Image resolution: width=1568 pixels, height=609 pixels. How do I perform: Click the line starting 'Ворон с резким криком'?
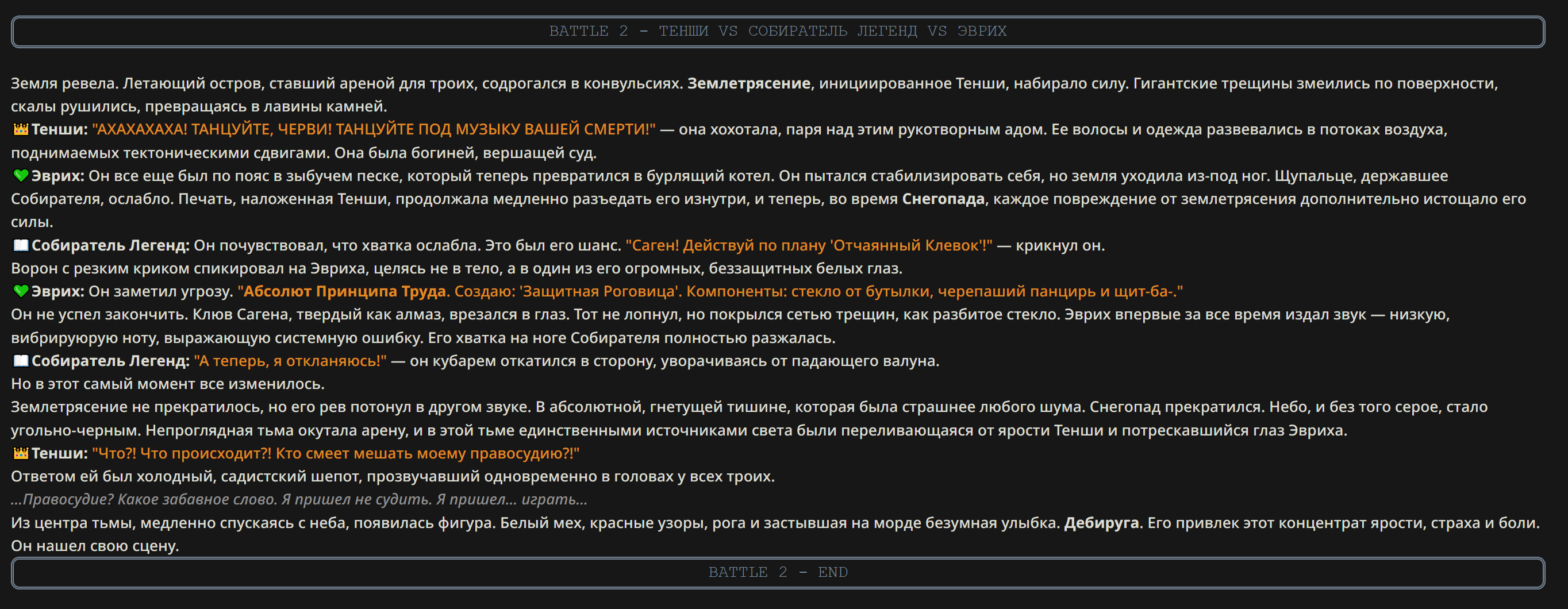point(456,268)
